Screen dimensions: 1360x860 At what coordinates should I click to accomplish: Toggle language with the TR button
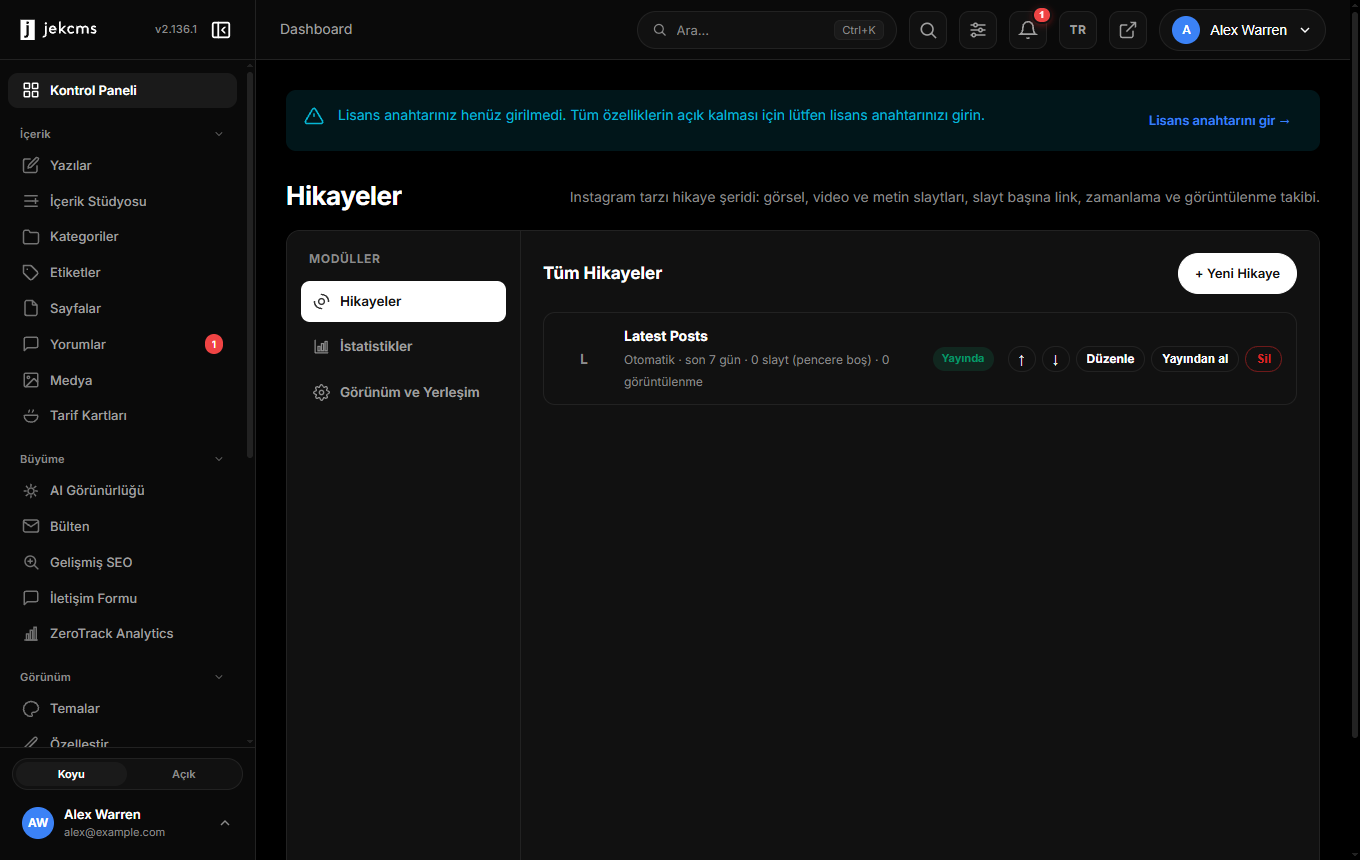click(x=1078, y=30)
